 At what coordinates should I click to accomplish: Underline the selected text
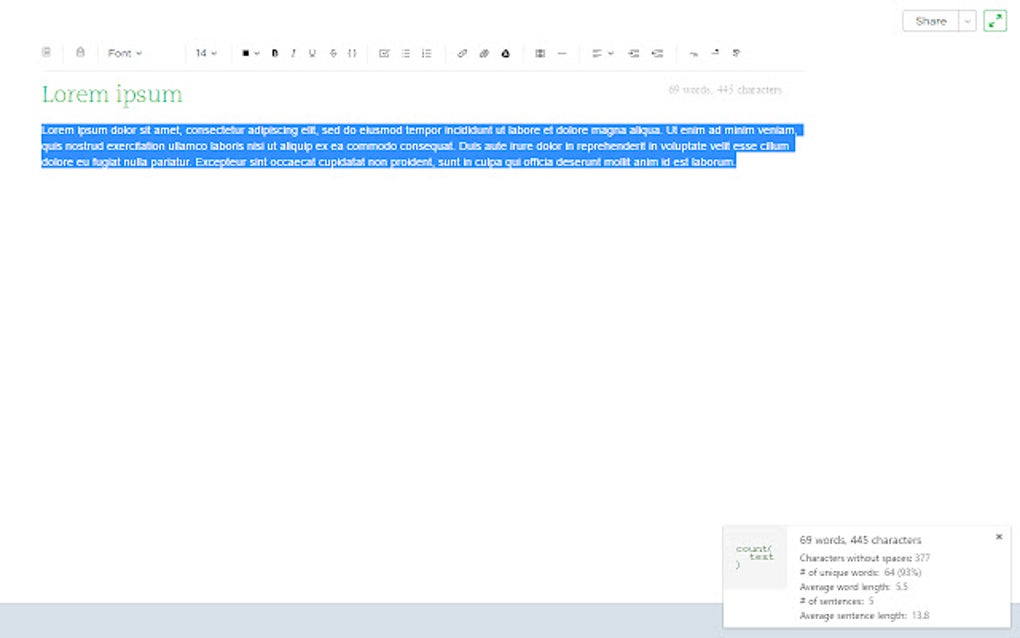(x=312, y=53)
